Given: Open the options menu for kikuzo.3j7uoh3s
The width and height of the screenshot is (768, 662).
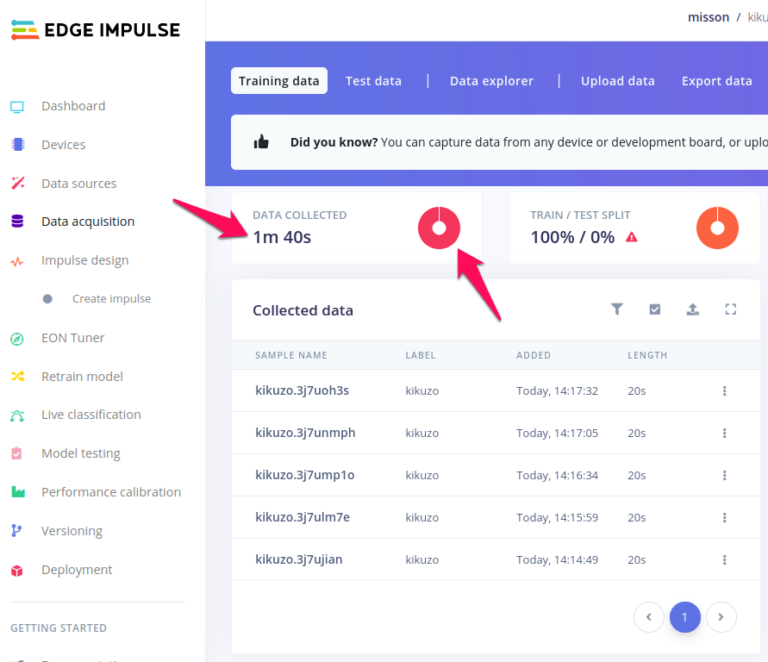Looking at the screenshot, I should (x=725, y=391).
